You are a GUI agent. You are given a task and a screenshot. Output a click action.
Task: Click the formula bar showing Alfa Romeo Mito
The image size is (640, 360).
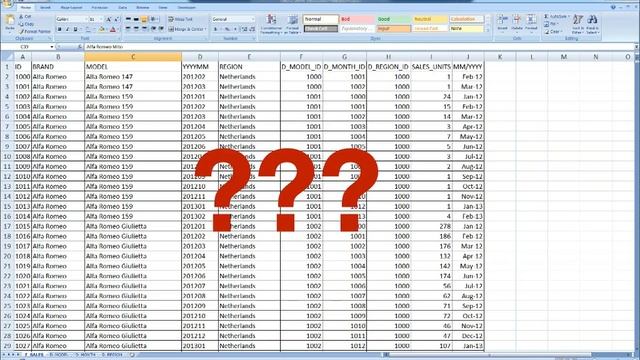click(x=359, y=47)
